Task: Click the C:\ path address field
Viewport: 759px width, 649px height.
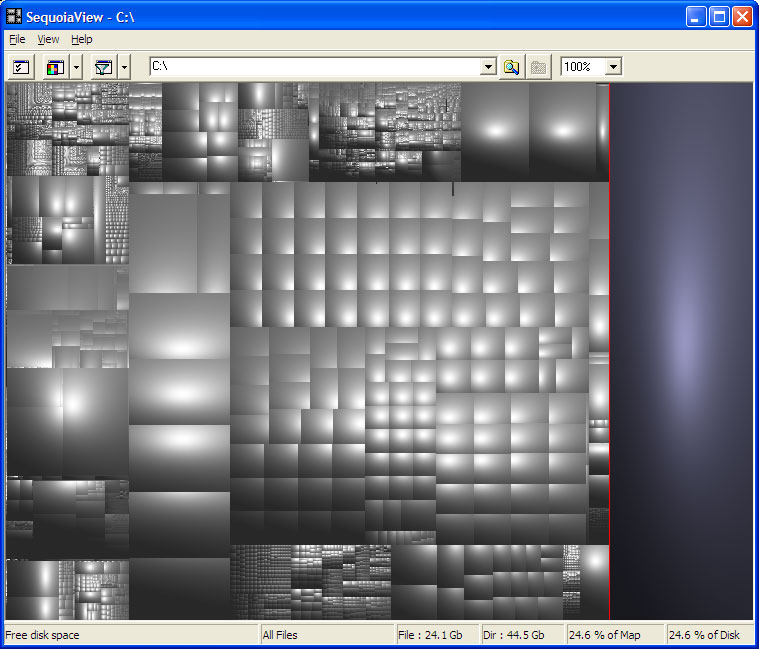Action: [x=315, y=66]
